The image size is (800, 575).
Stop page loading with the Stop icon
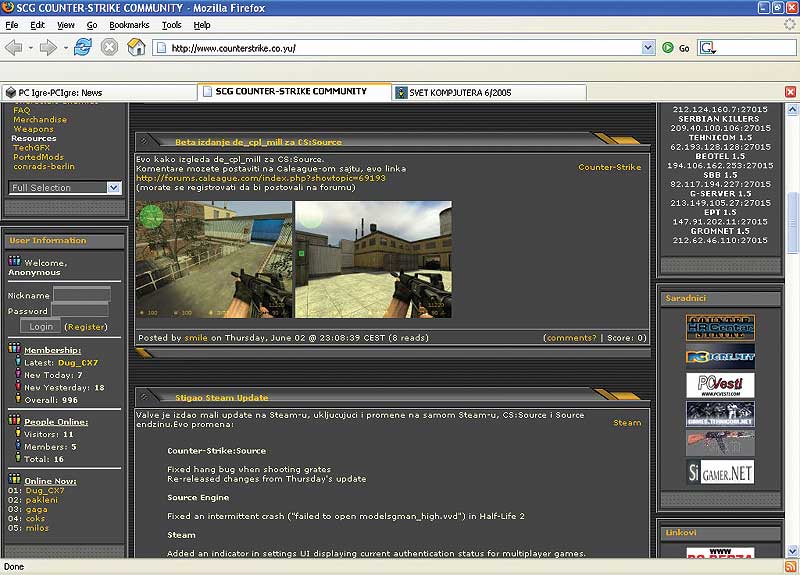pos(109,47)
